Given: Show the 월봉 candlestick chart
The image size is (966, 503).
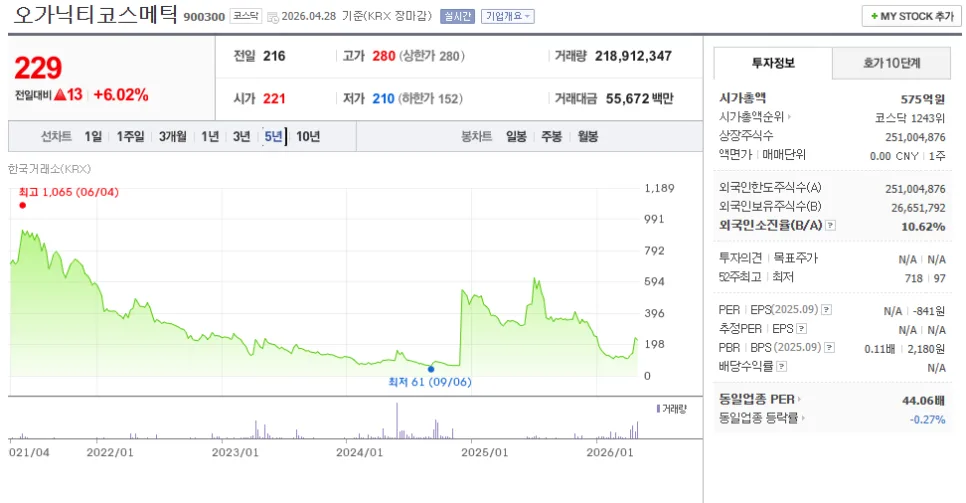Looking at the screenshot, I should [588, 136].
